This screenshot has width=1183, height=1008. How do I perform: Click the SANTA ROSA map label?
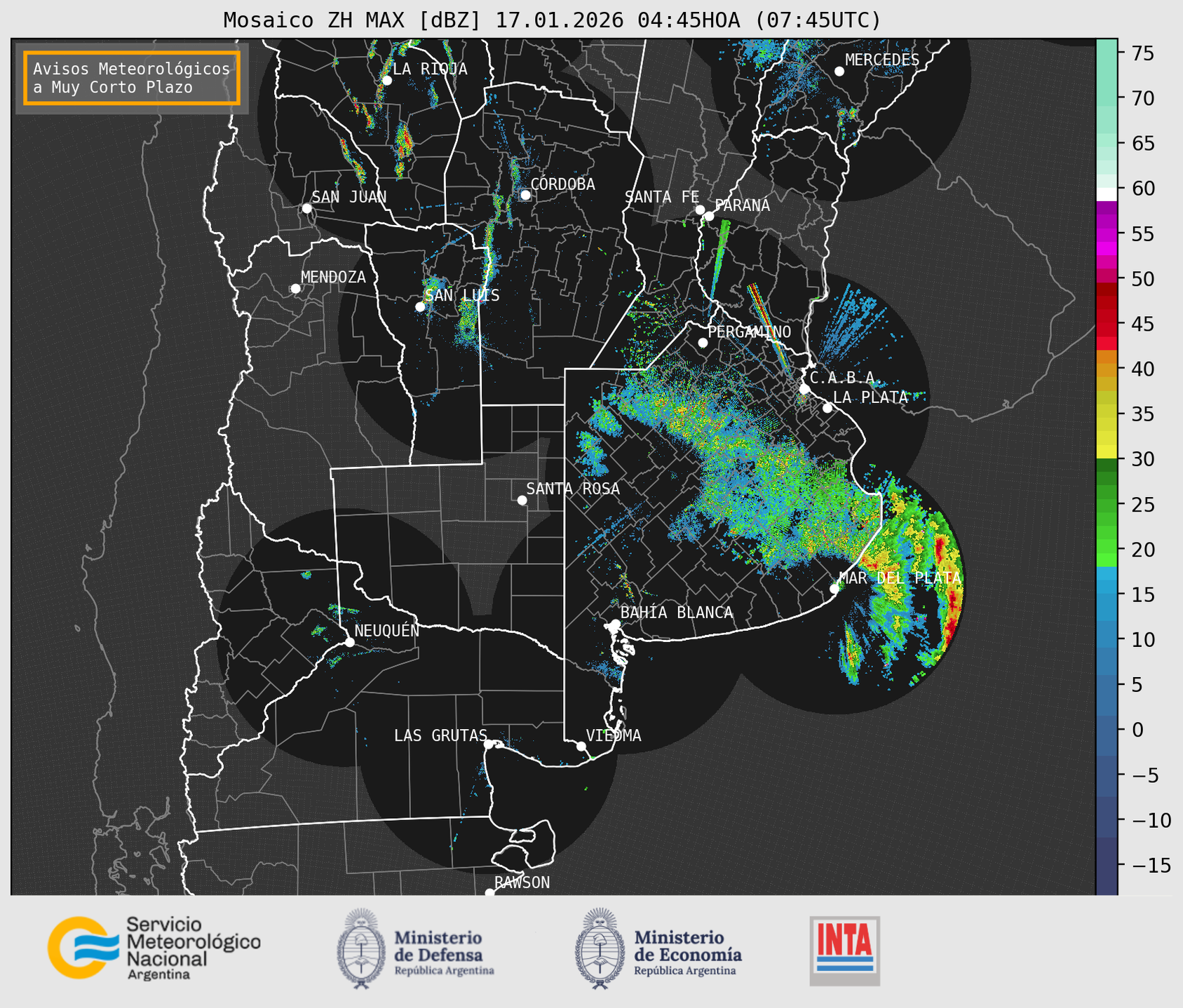(573, 489)
